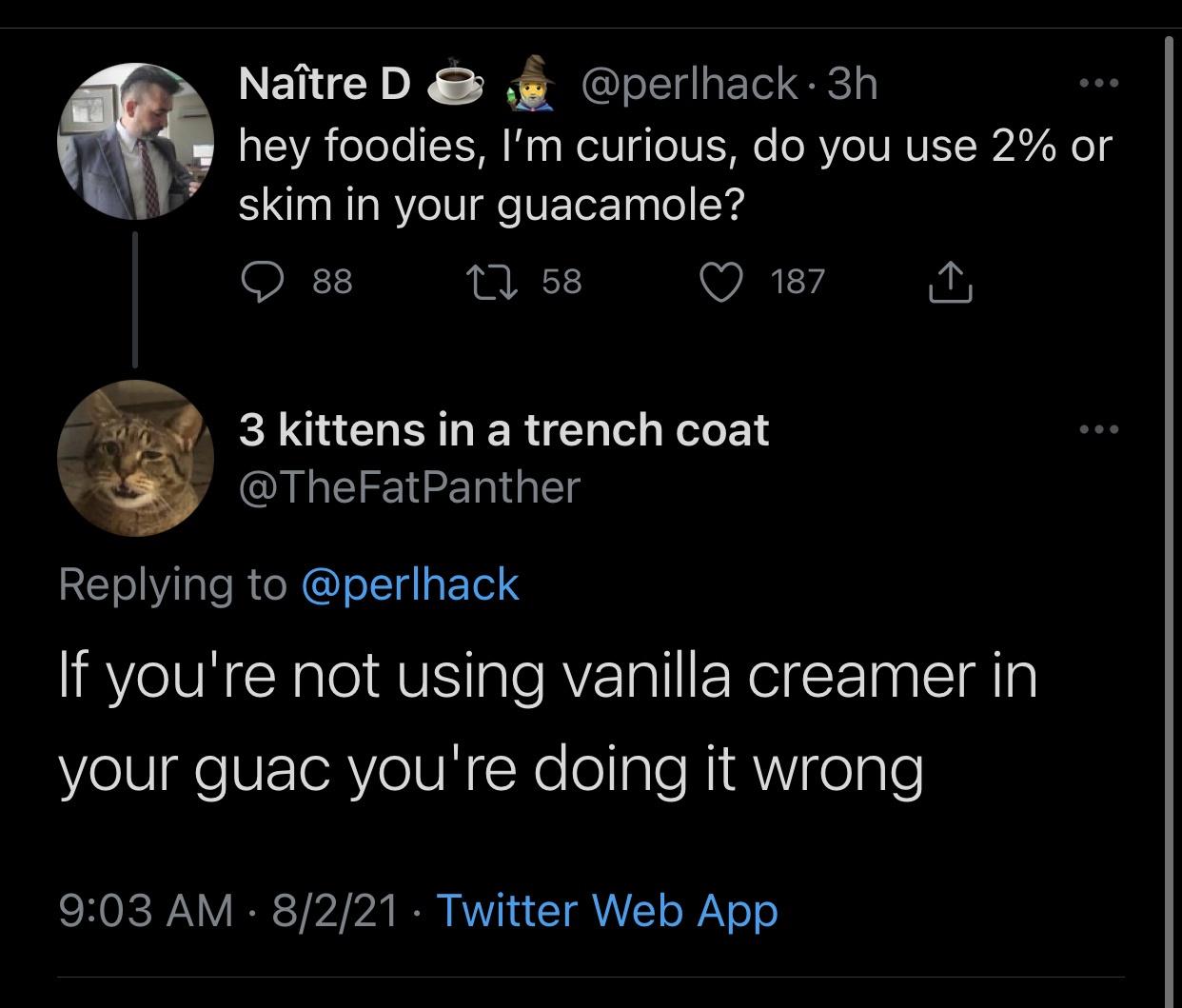Click the Naître D display name
The width and height of the screenshot is (1182, 1008).
(324, 85)
